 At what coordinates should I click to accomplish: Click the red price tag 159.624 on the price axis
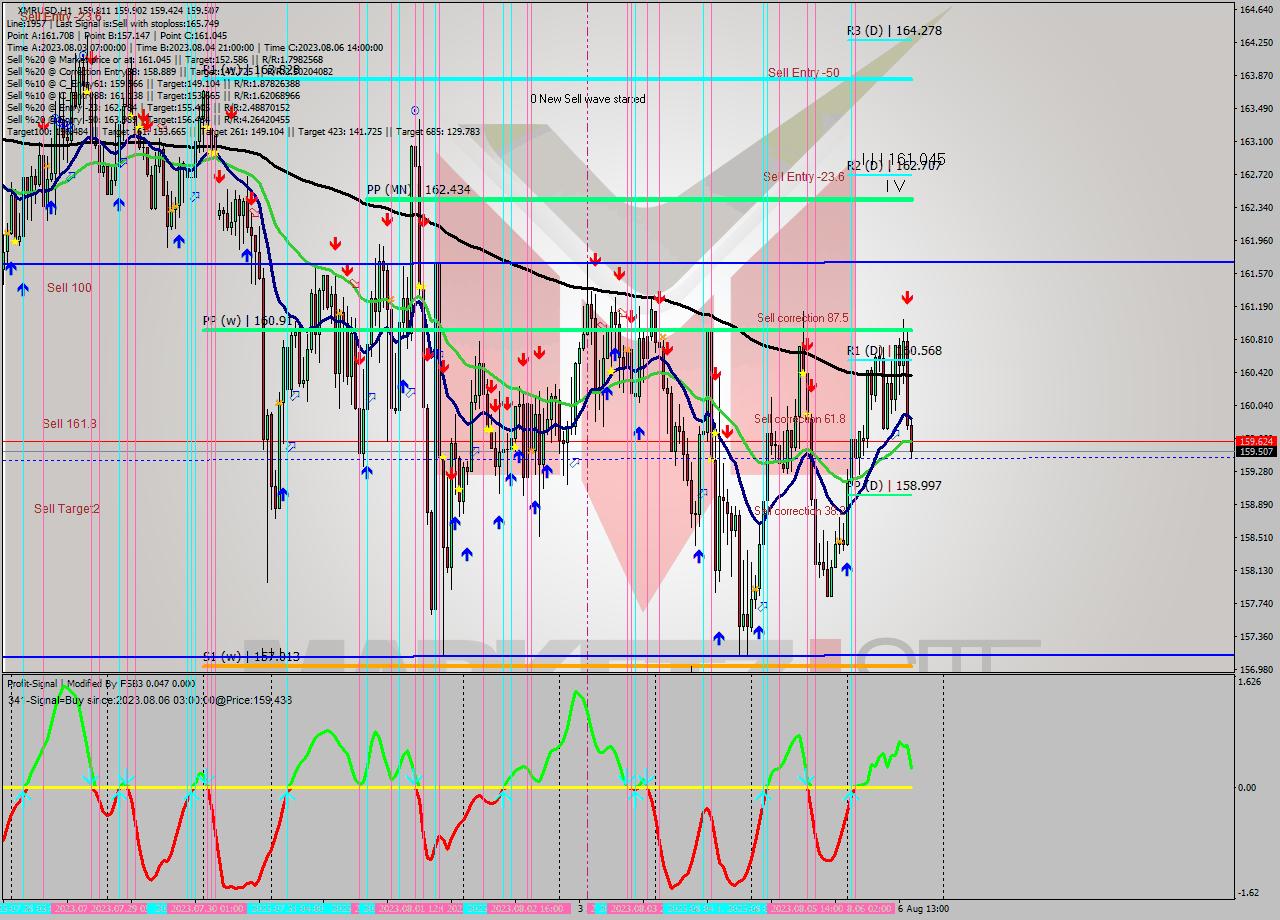tap(1255, 440)
